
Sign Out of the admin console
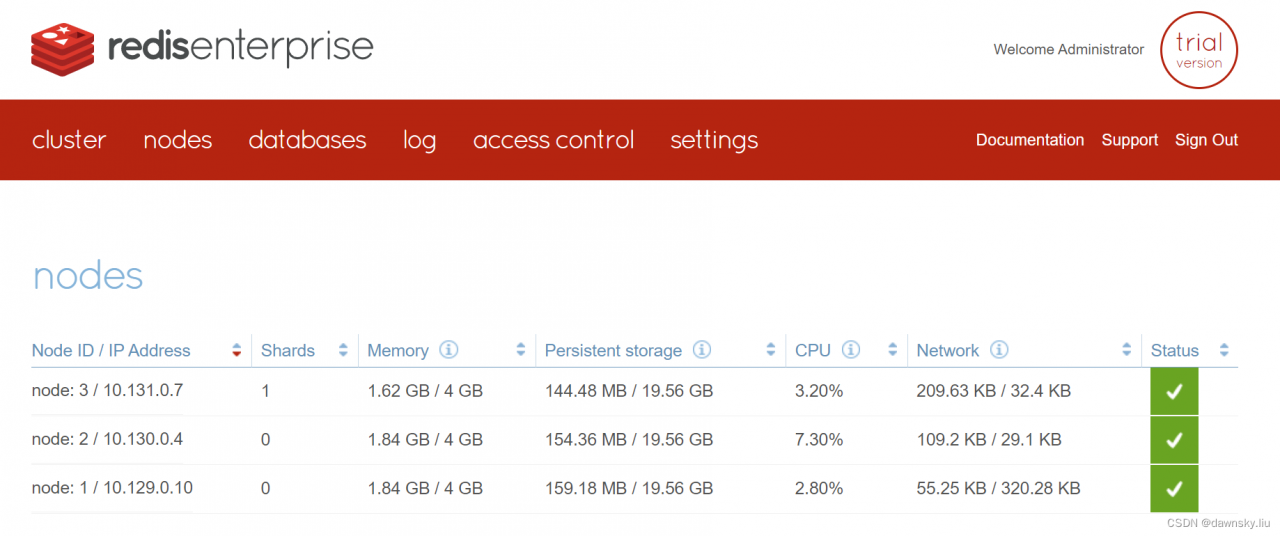(x=1206, y=140)
